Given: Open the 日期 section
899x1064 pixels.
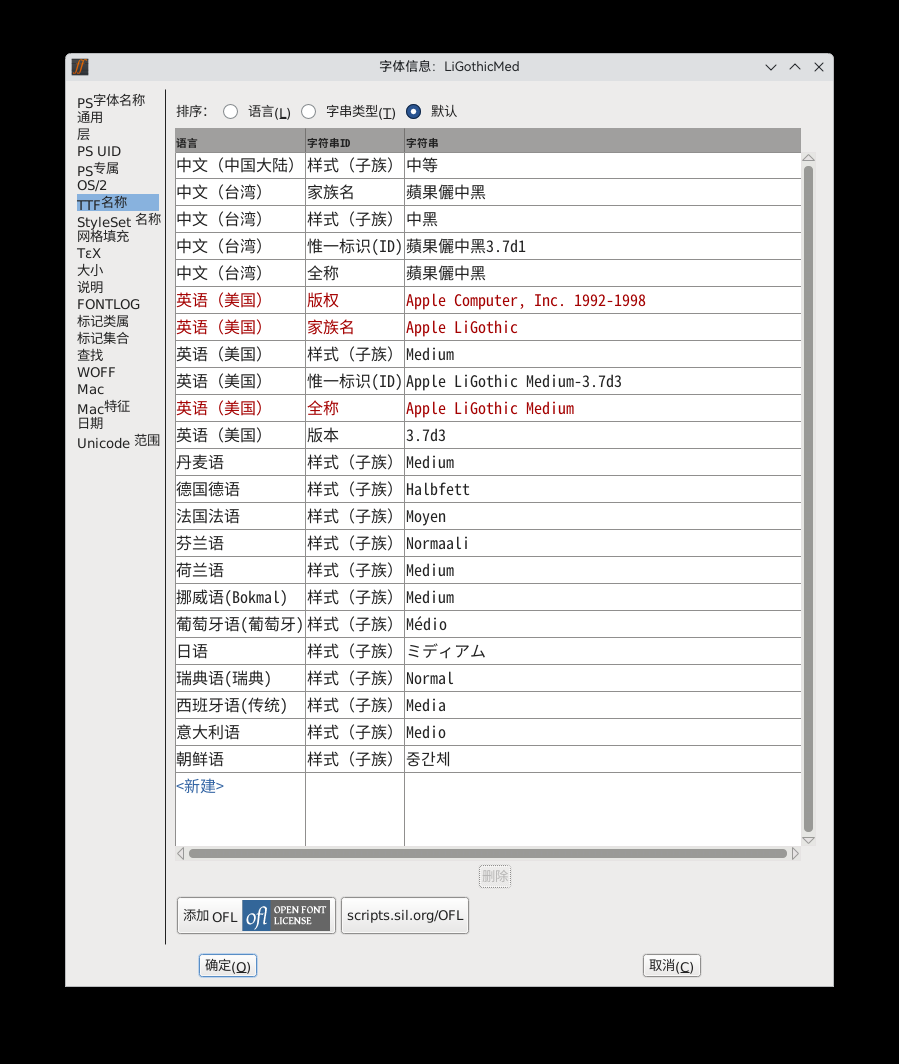Looking at the screenshot, I should tap(90, 423).
